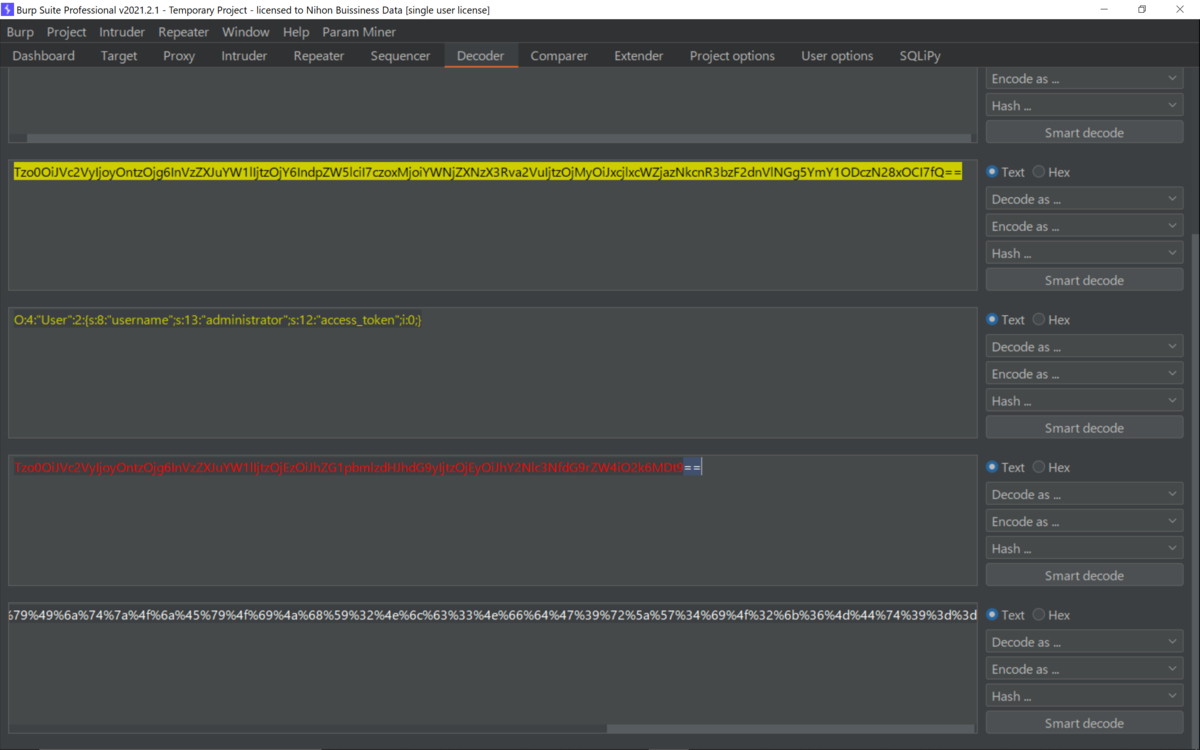The height and width of the screenshot is (750, 1200).
Task: Open Decode as dropdown for administrator object panel
Action: pos(1085,347)
